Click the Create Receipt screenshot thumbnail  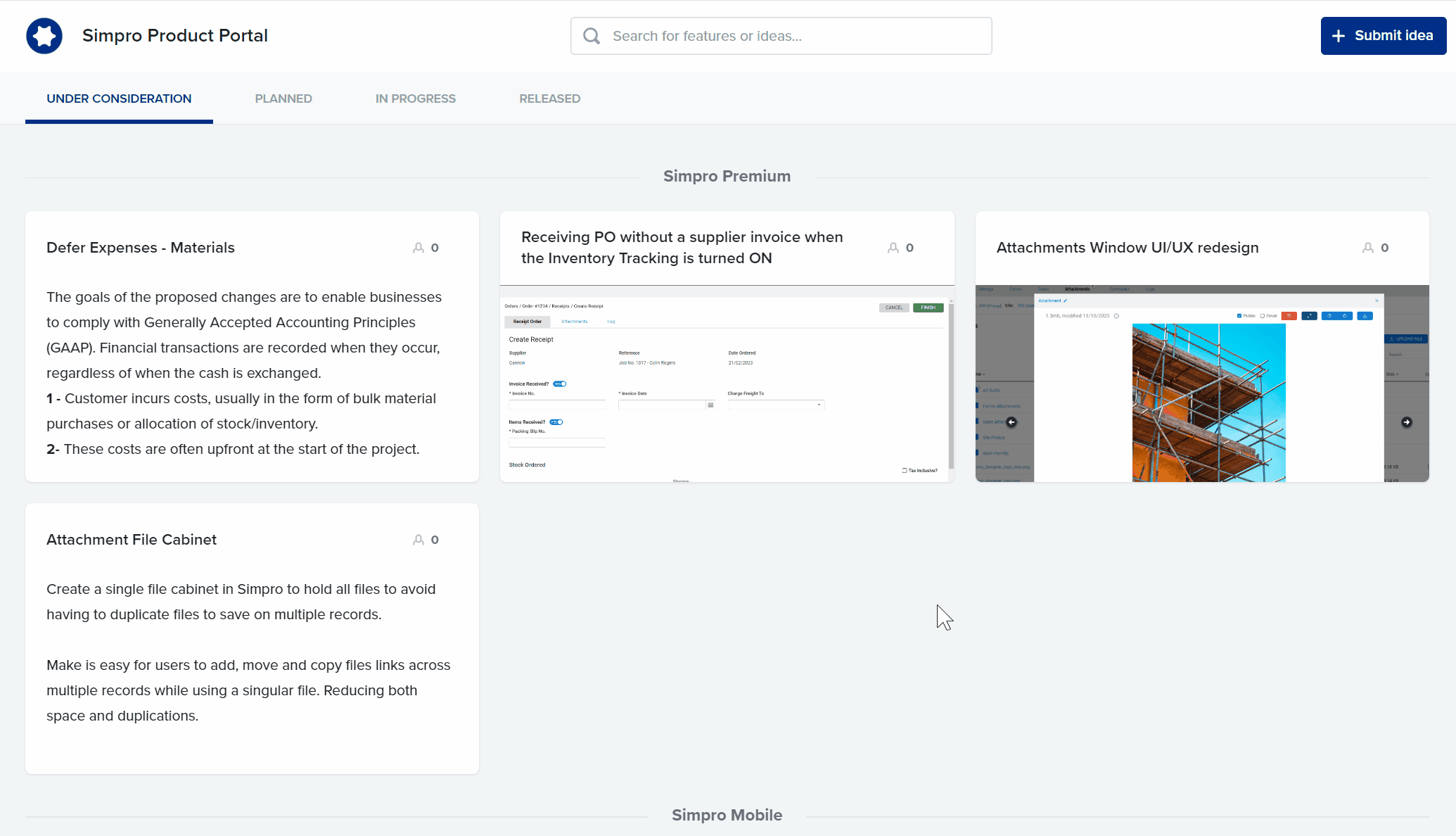[x=727, y=384]
